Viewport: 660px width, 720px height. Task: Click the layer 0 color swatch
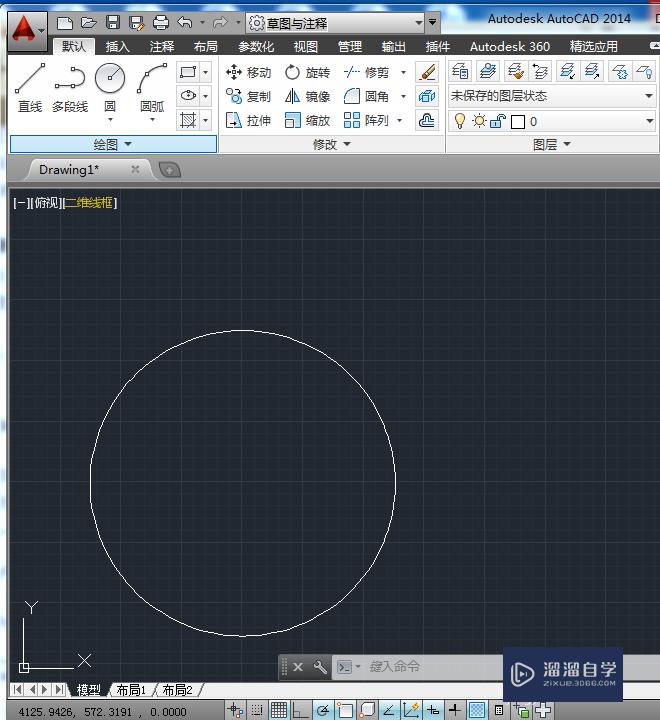(518, 121)
